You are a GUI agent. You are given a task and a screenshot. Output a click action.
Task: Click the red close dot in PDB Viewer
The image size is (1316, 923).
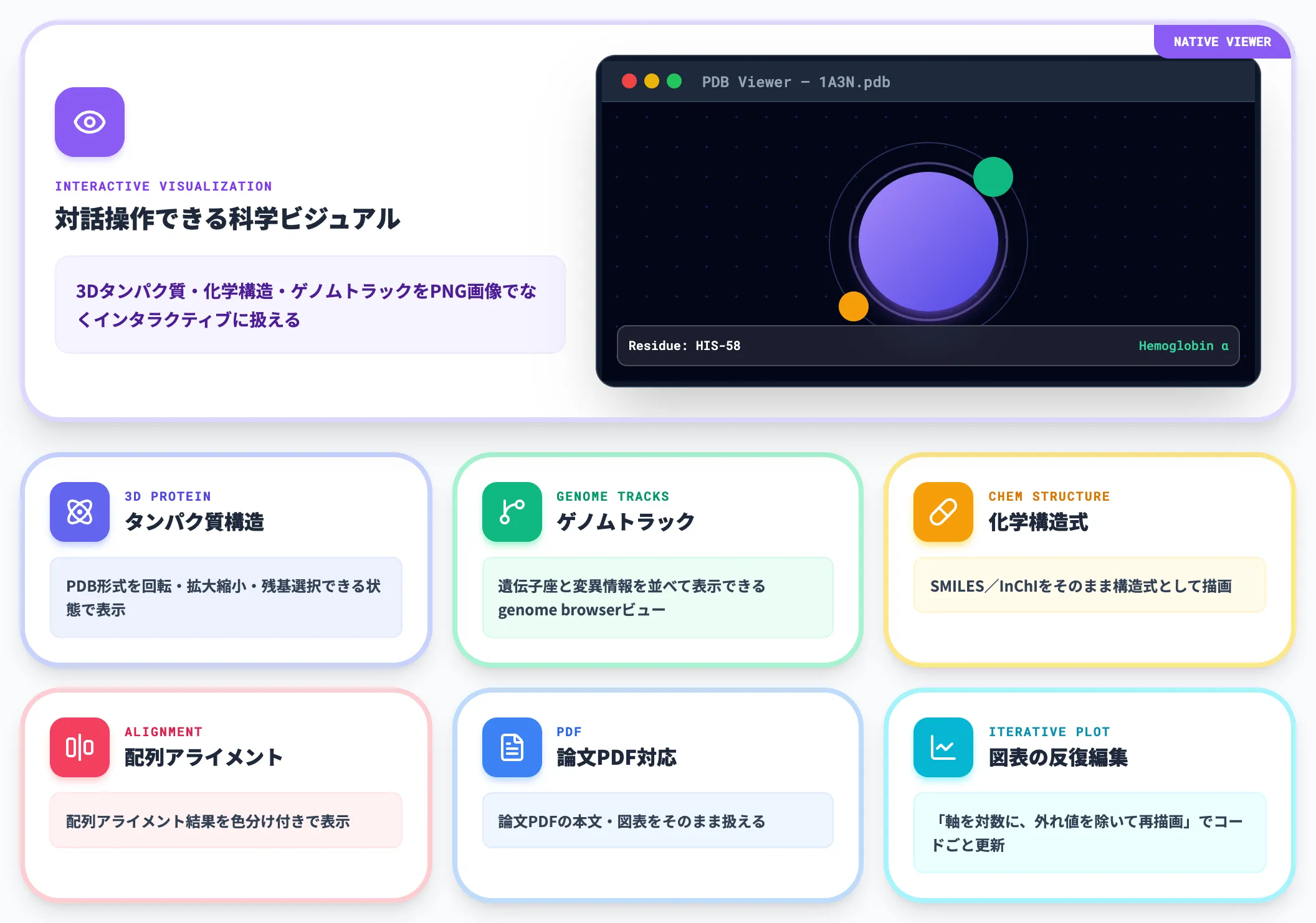[x=629, y=82]
